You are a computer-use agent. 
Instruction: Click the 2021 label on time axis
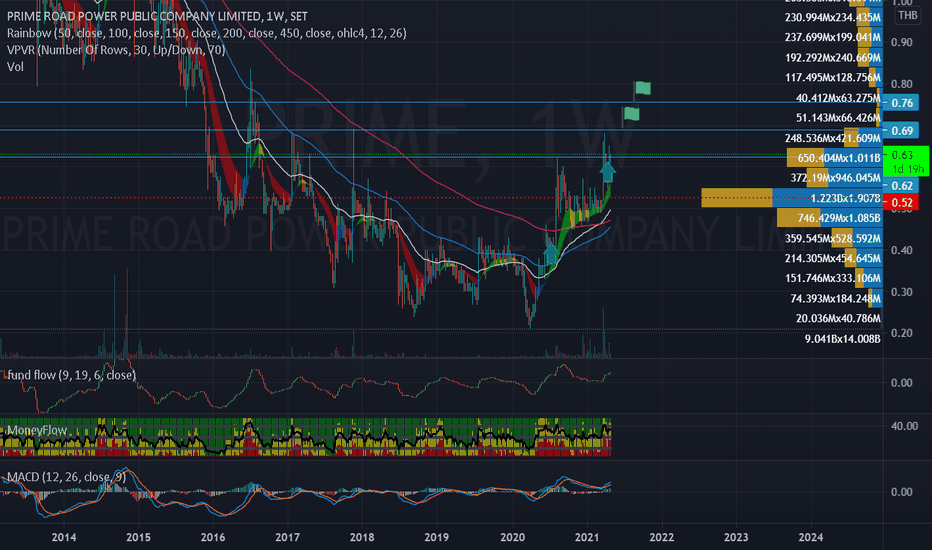(x=587, y=538)
